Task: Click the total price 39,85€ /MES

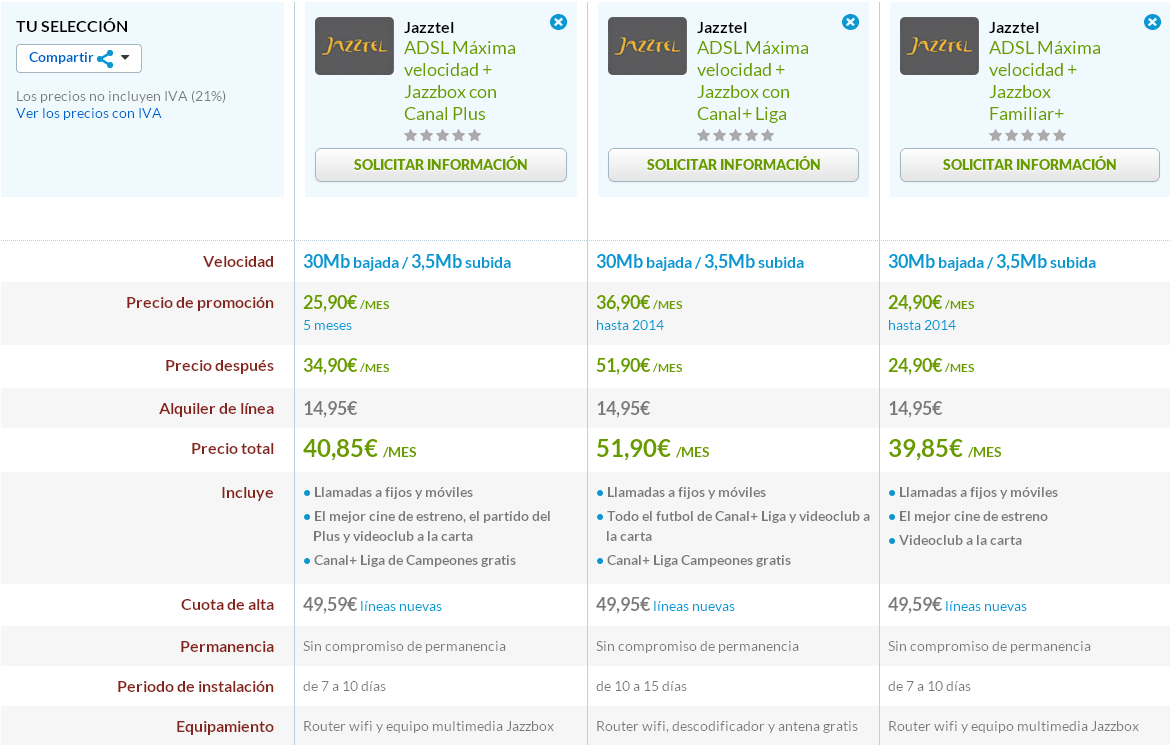Action: click(x=945, y=449)
